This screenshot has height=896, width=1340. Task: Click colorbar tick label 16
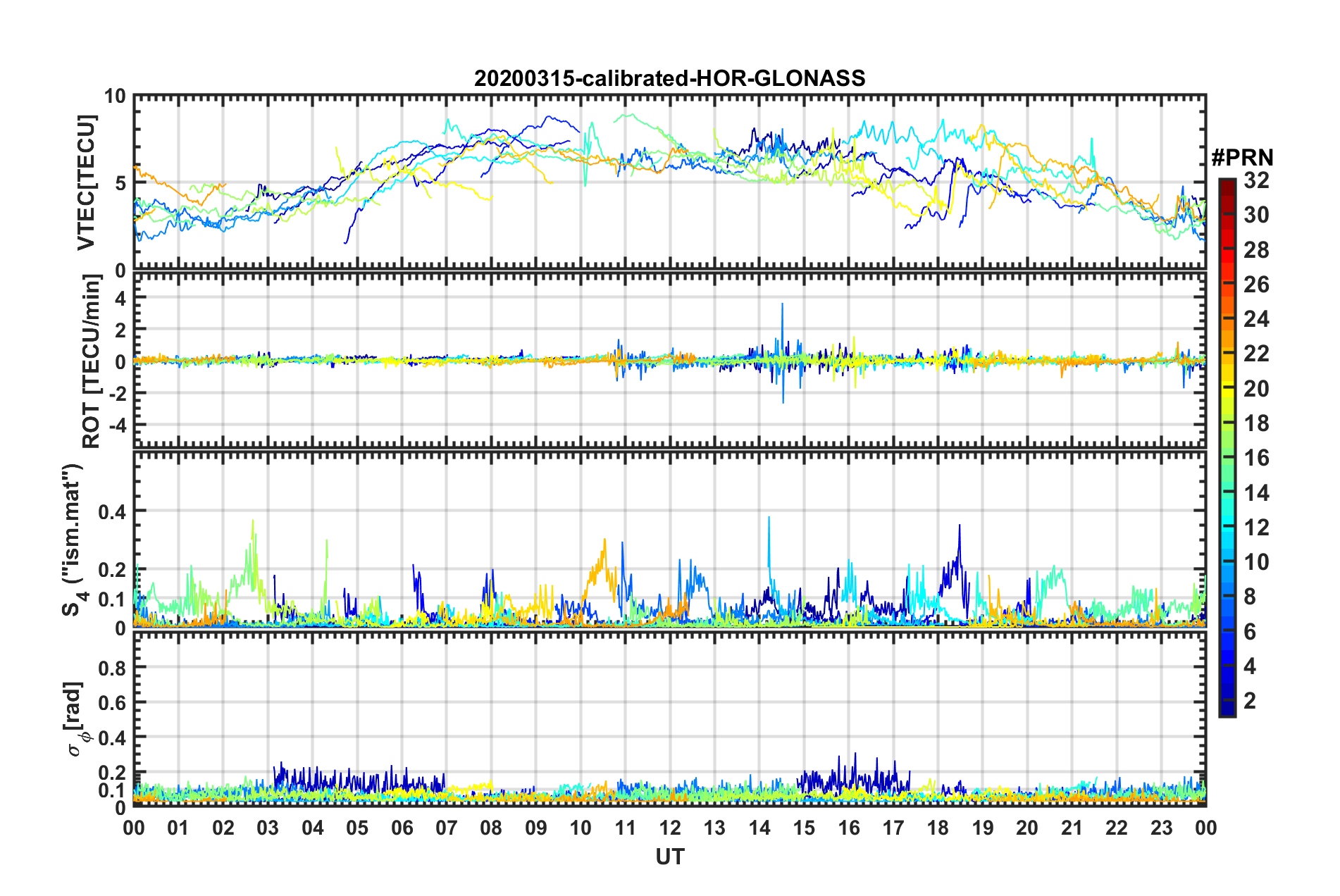(1256, 458)
